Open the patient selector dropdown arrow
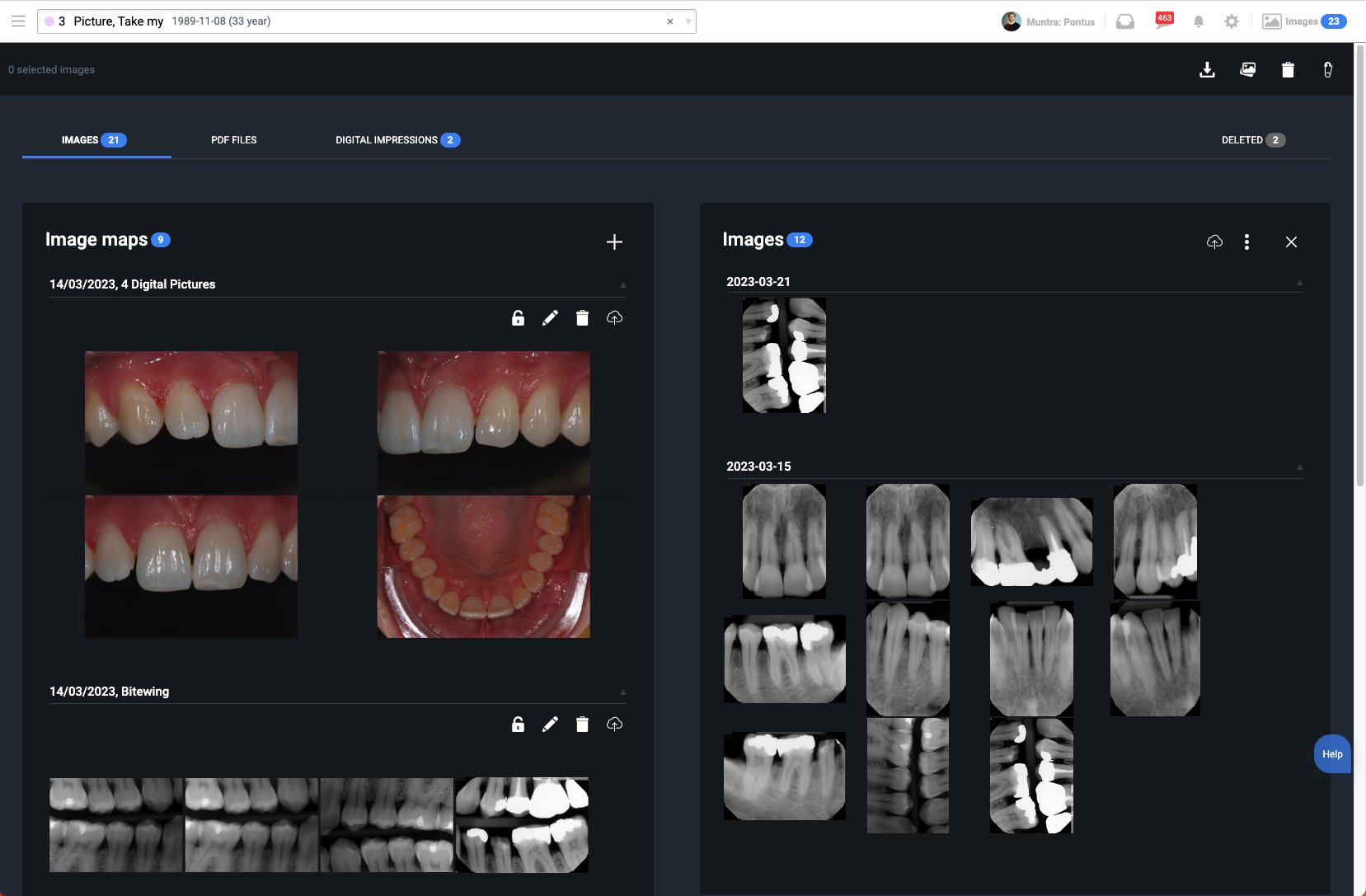Viewport: 1366px width, 896px height. point(687,21)
